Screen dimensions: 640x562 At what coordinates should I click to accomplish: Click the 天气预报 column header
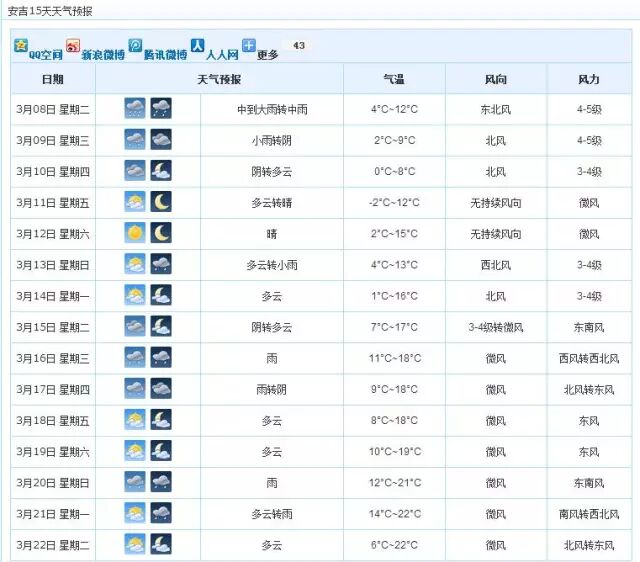click(x=219, y=79)
